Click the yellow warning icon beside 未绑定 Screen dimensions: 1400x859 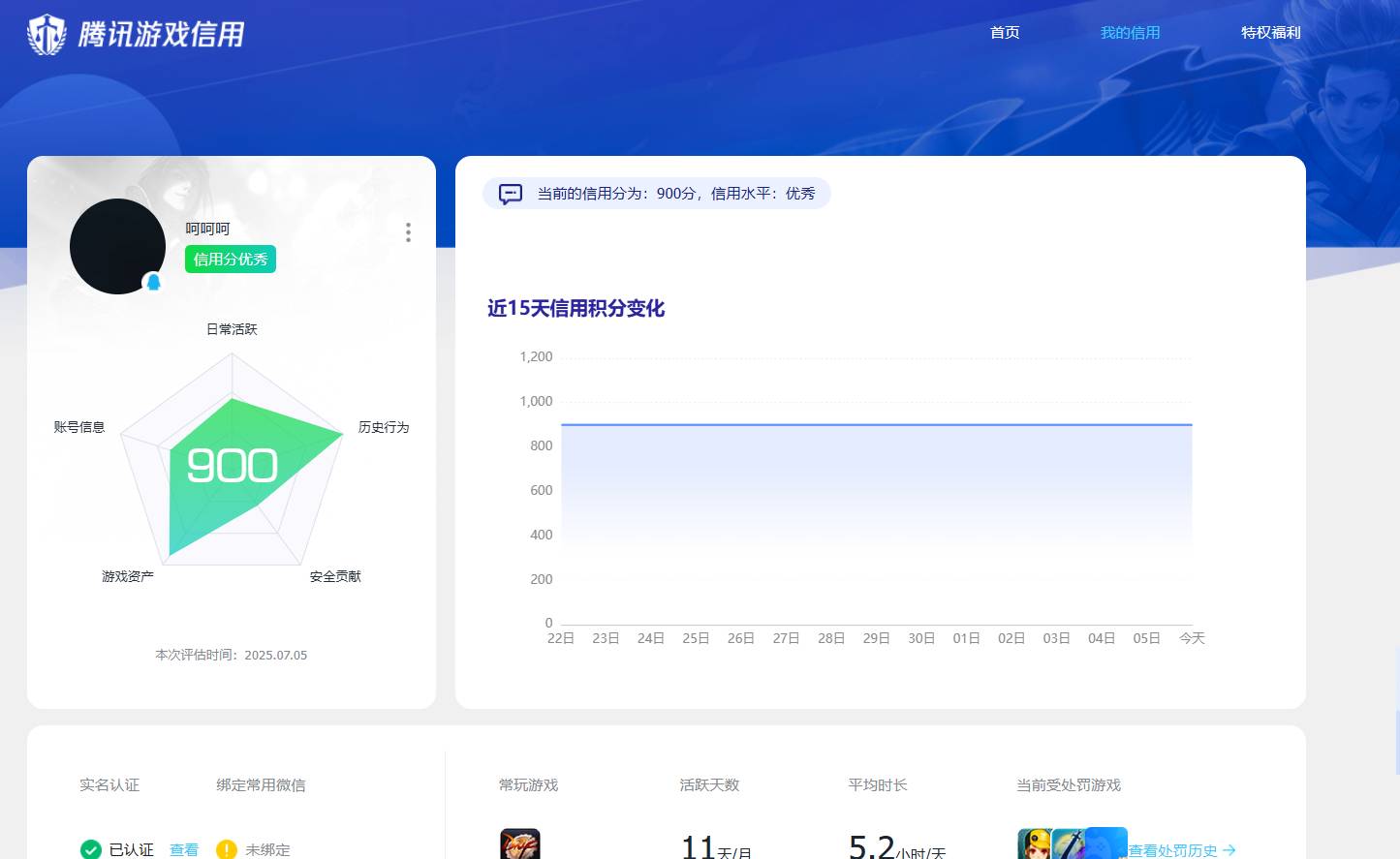tap(226, 849)
